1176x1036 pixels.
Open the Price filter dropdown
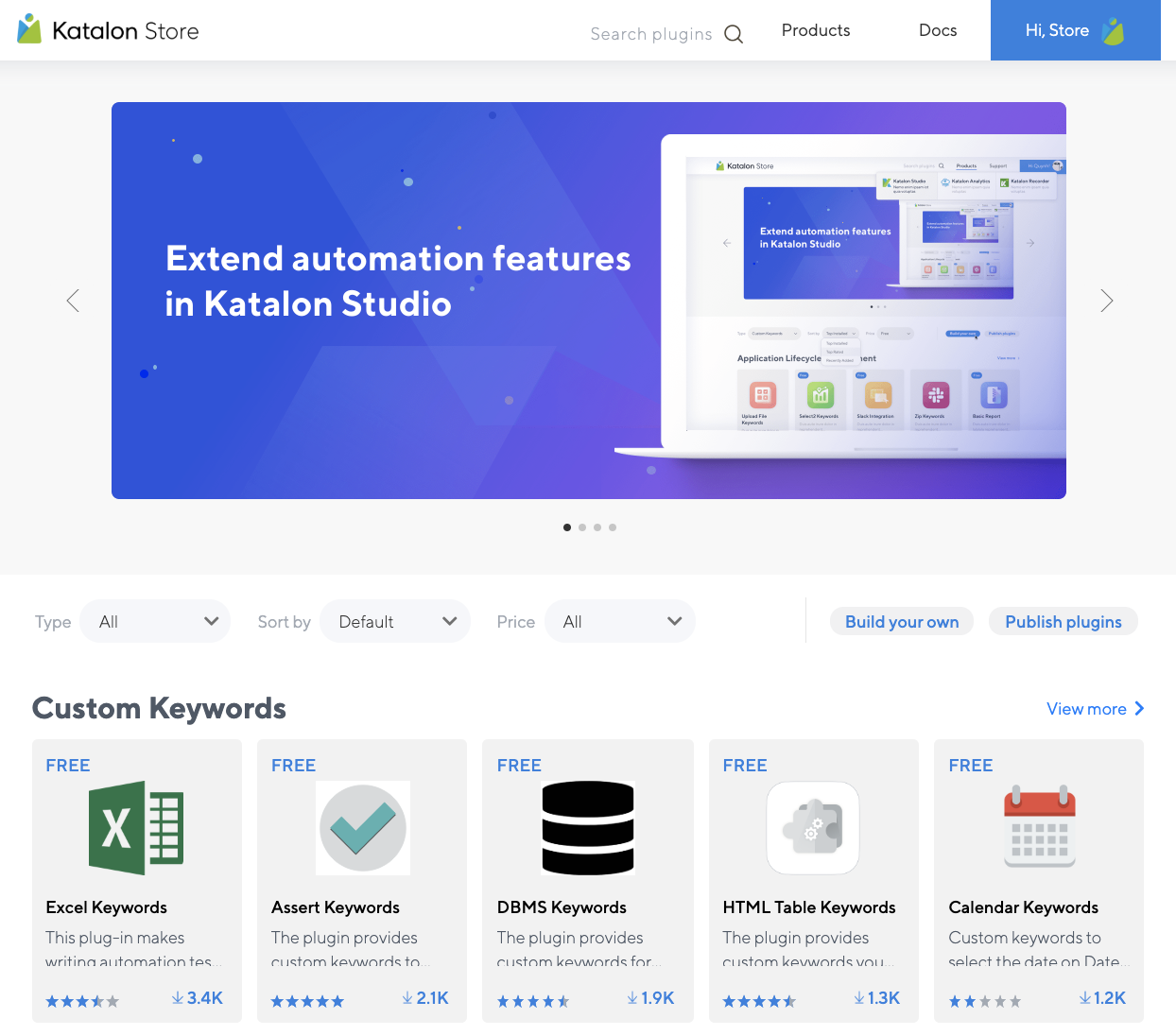click(620, 621)
